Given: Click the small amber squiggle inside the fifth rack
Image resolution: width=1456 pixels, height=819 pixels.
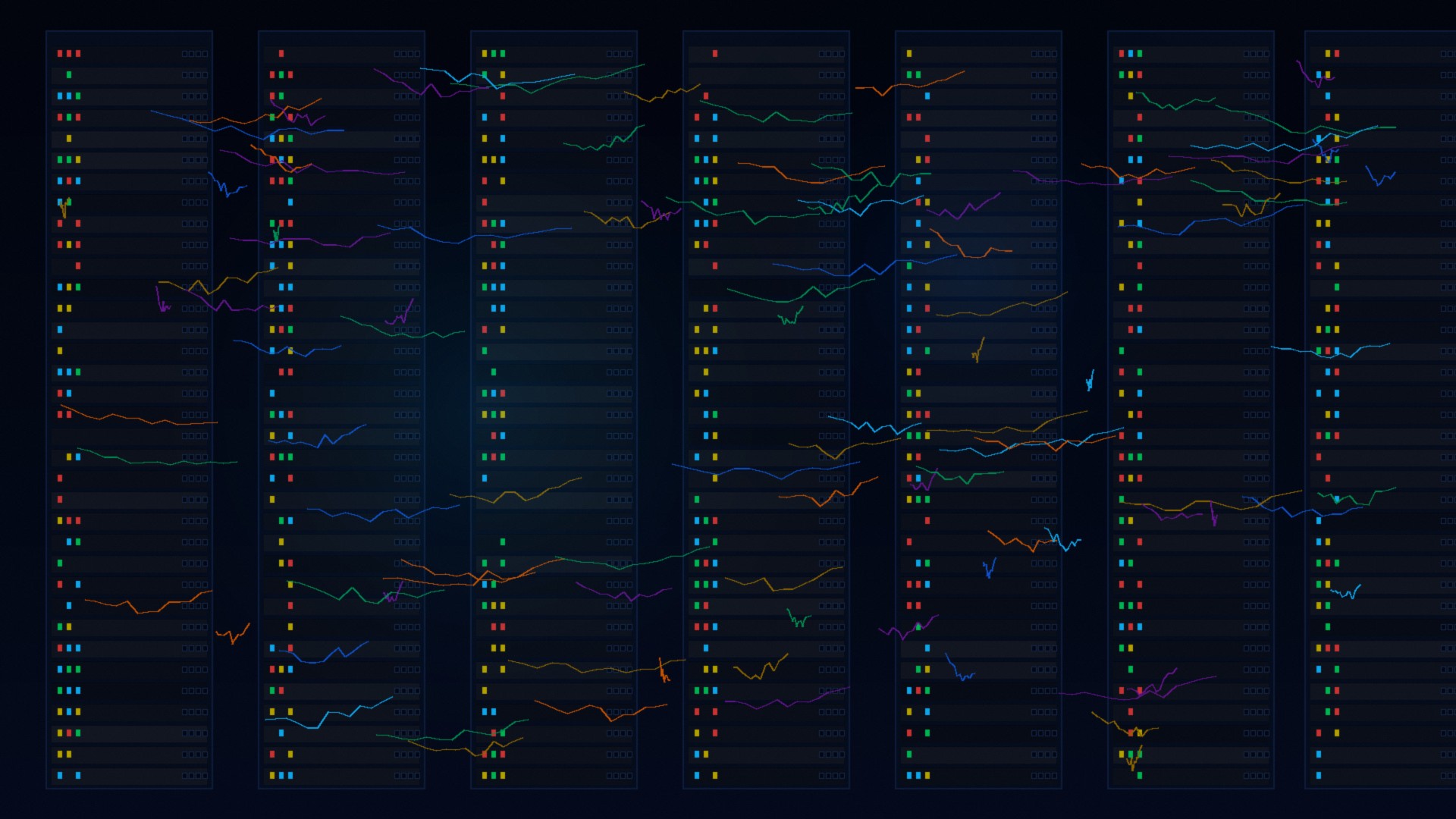Looking at the screenshot, I should click(978, 351).
